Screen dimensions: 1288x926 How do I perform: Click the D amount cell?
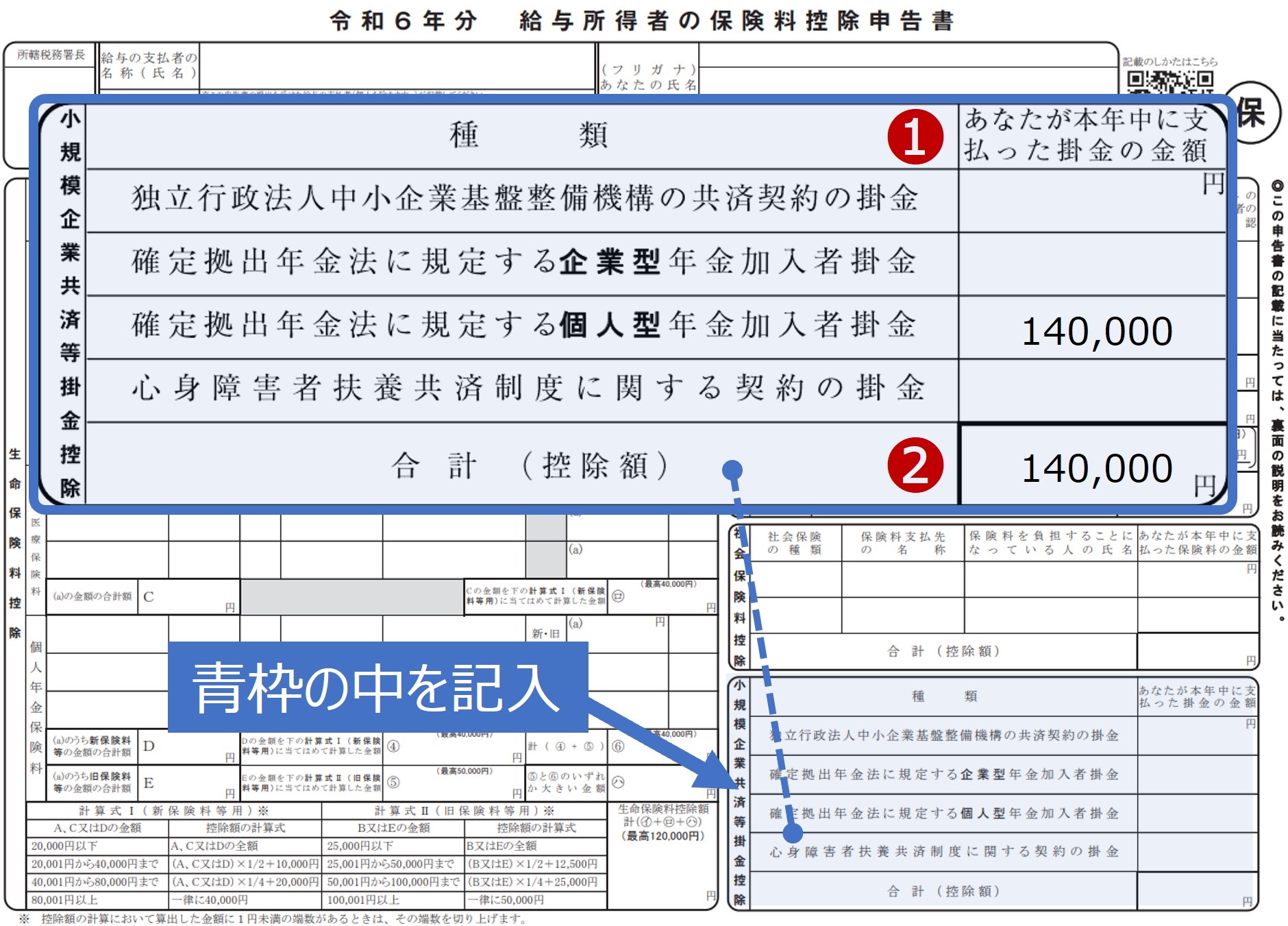[189, 747]
